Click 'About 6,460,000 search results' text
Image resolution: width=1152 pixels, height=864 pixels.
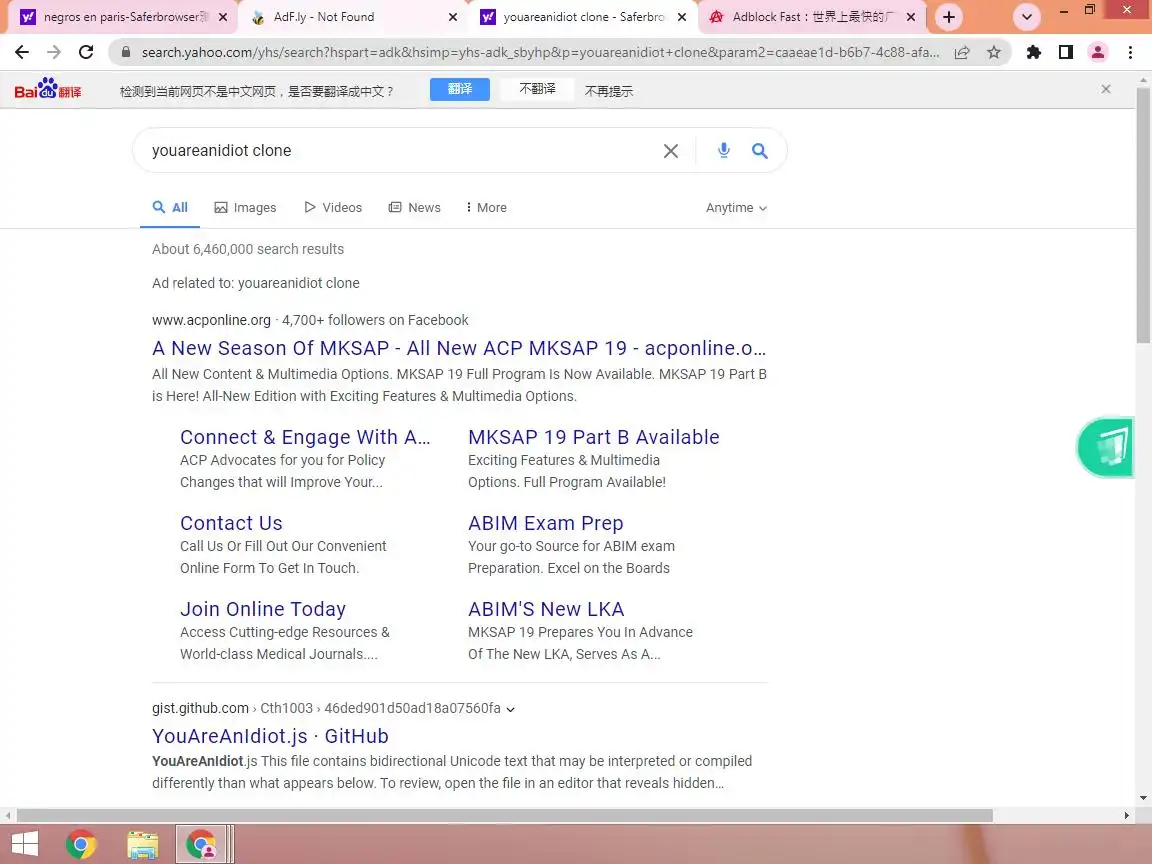[x=248, y=249]
